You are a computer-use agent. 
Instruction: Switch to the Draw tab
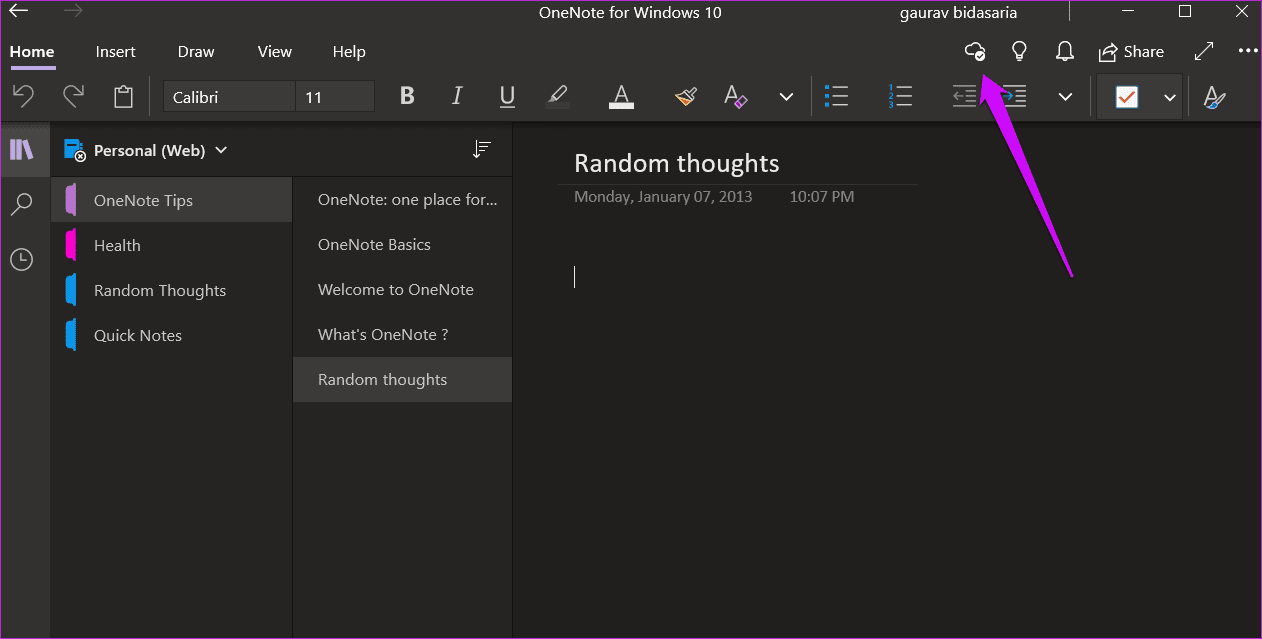[x=196, y=52]
